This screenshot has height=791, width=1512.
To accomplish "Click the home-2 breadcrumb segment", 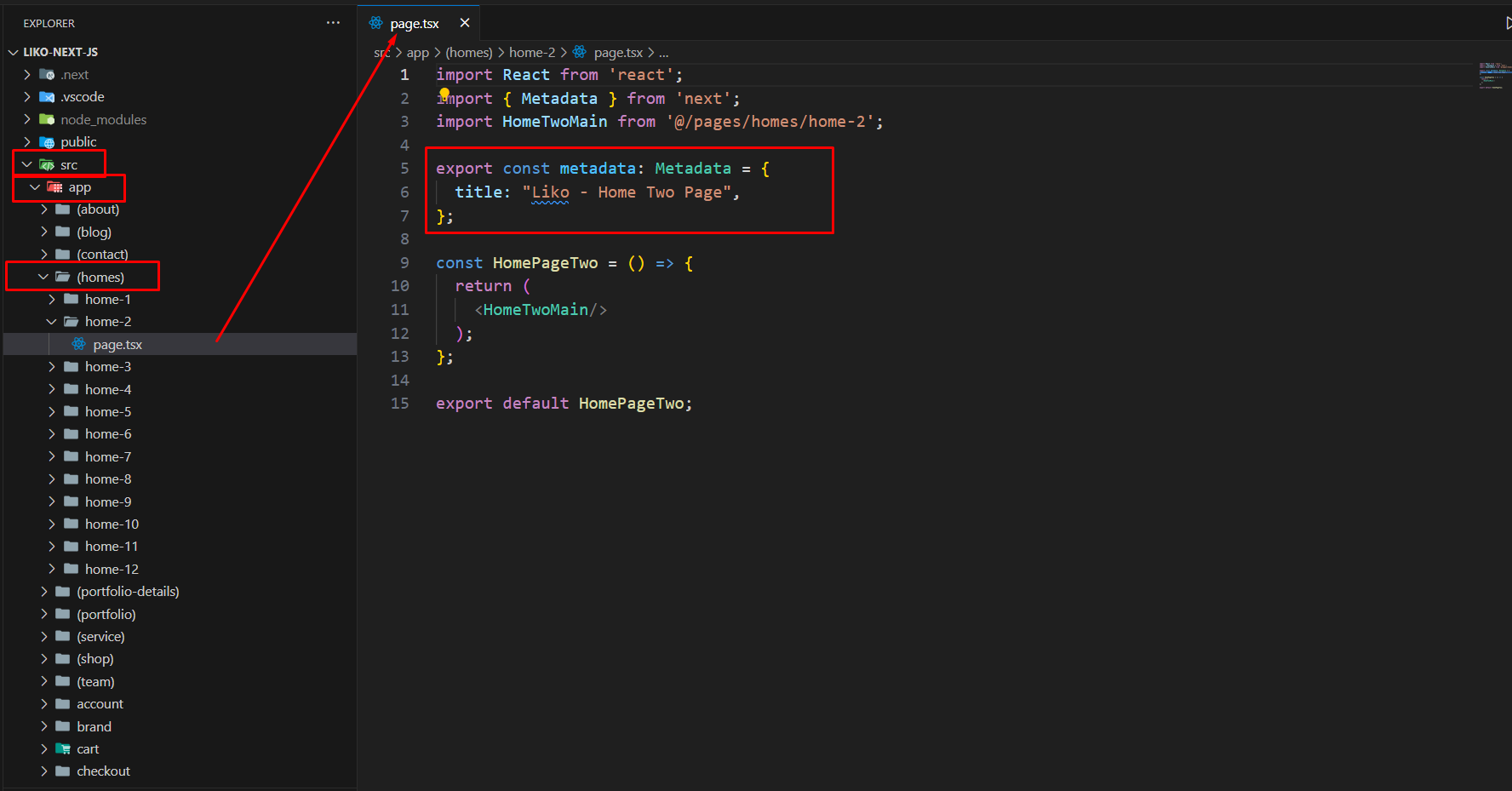I will tap(531, 53).
